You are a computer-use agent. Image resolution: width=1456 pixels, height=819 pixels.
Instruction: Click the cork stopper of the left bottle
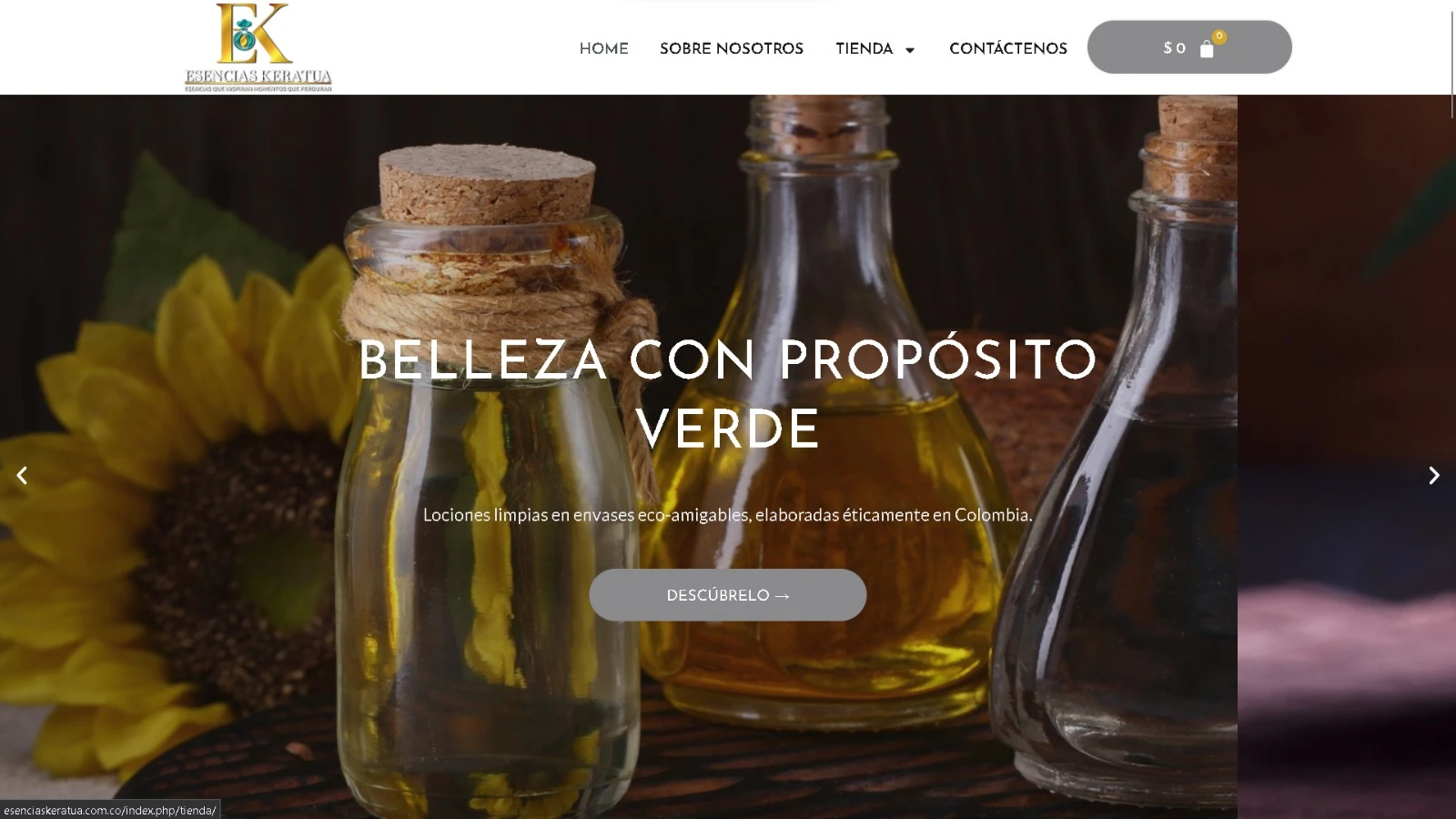487,185
